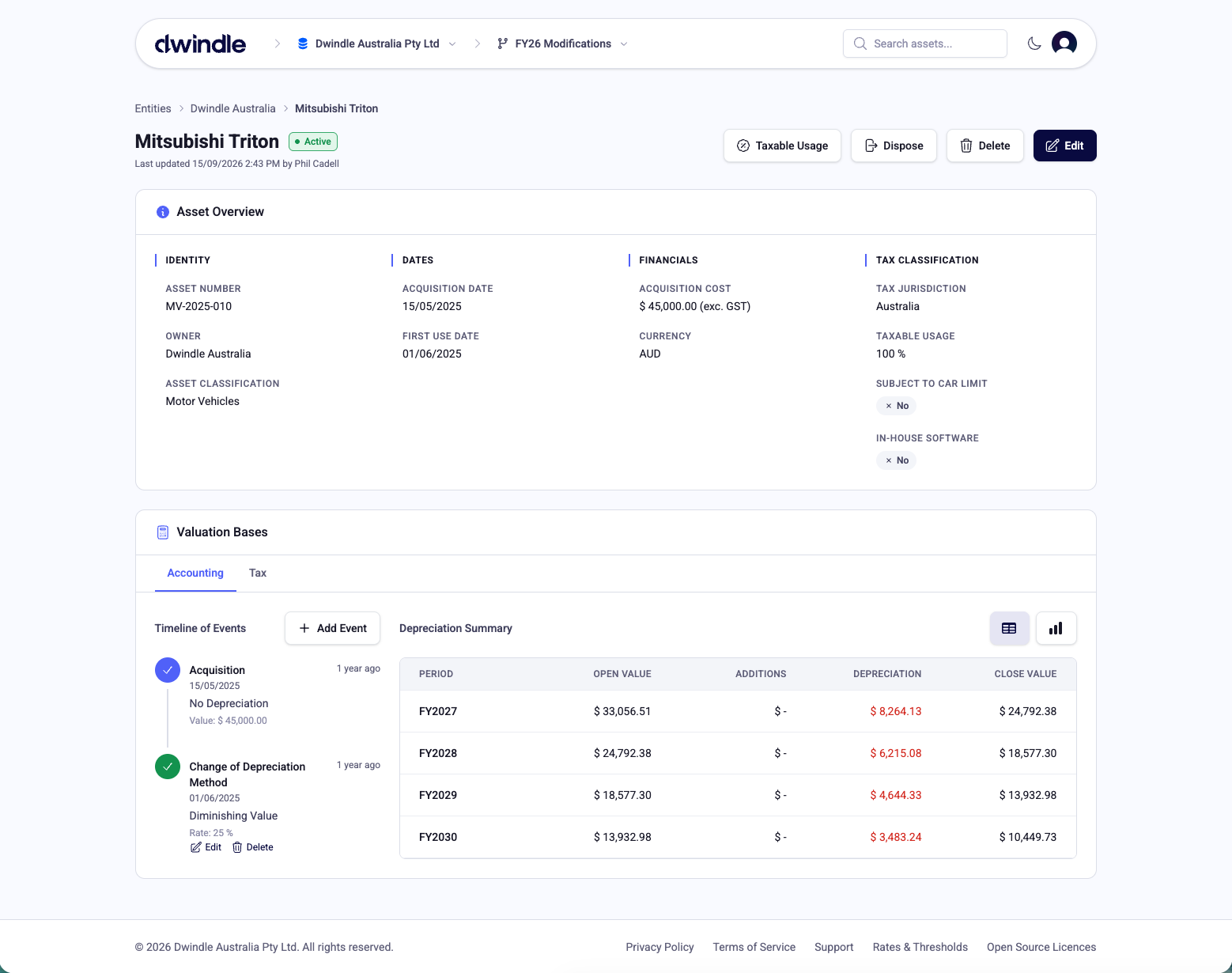Select the FY2028 period row label
Screen dimensions: 1232x973
pos(438,753)
